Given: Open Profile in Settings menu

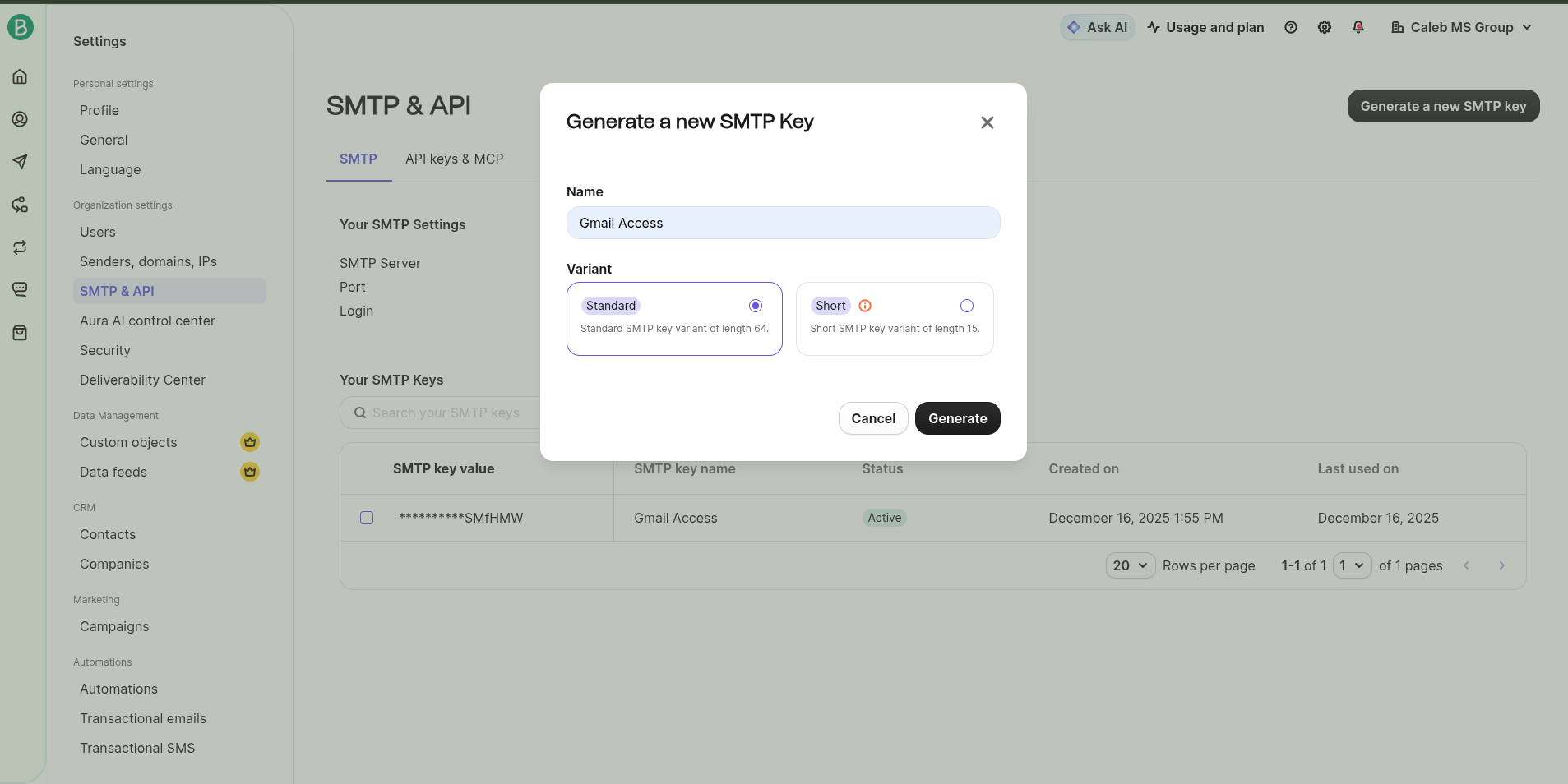Looking at the screenshot, I should tap(99, 110).
